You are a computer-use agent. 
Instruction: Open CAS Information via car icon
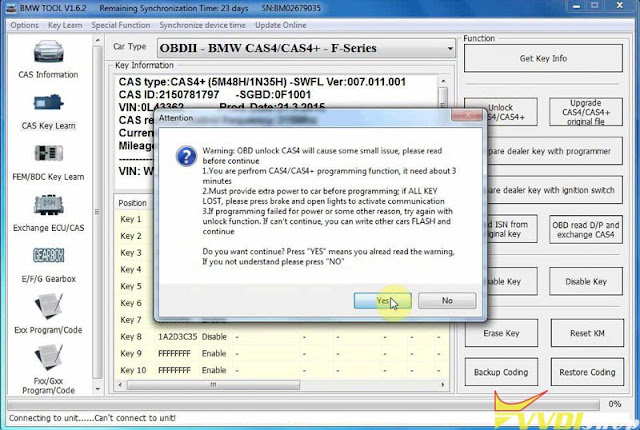pos(48,51)
